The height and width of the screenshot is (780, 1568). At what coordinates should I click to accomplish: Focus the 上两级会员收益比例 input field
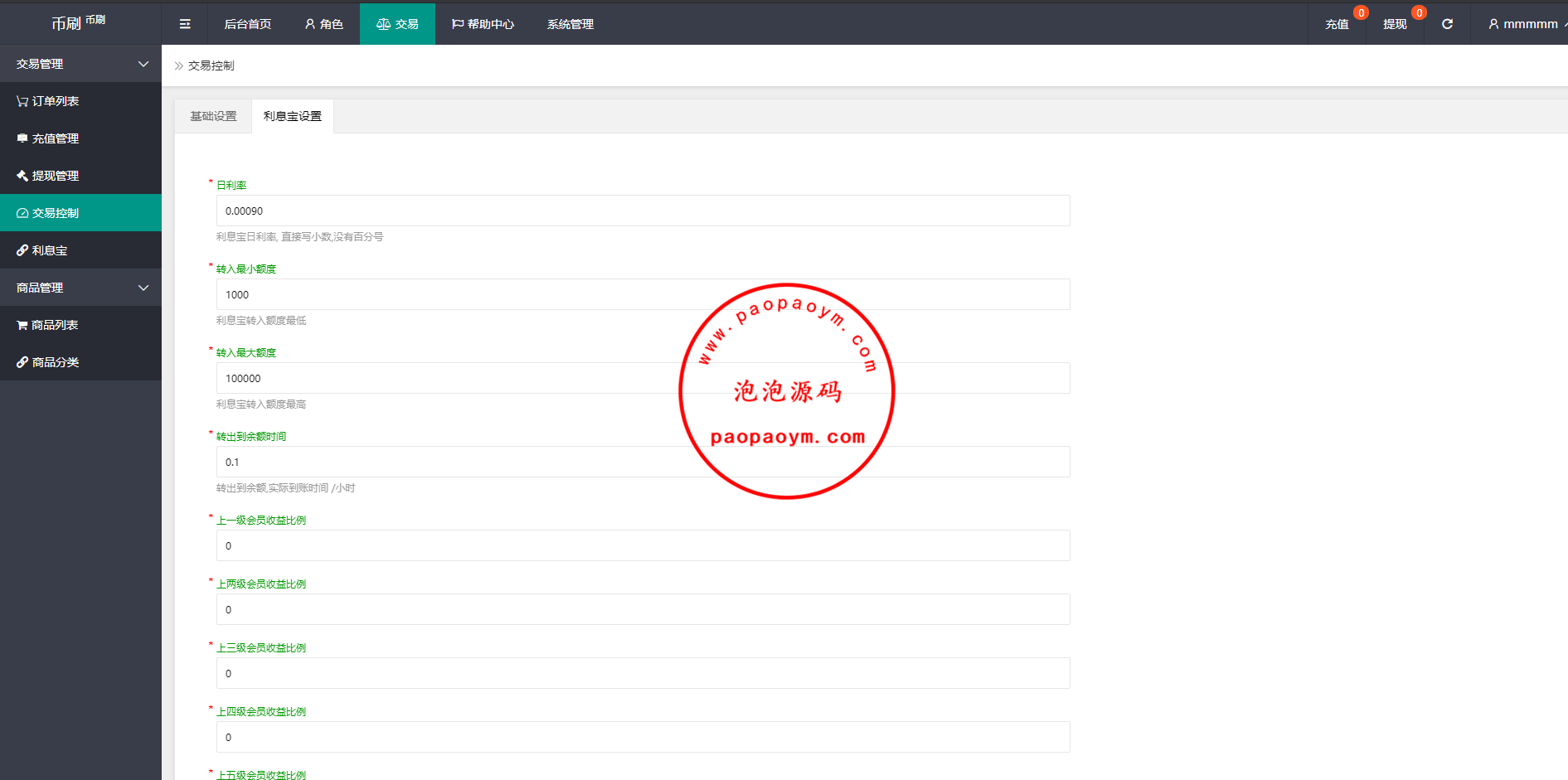pos(643,609)
